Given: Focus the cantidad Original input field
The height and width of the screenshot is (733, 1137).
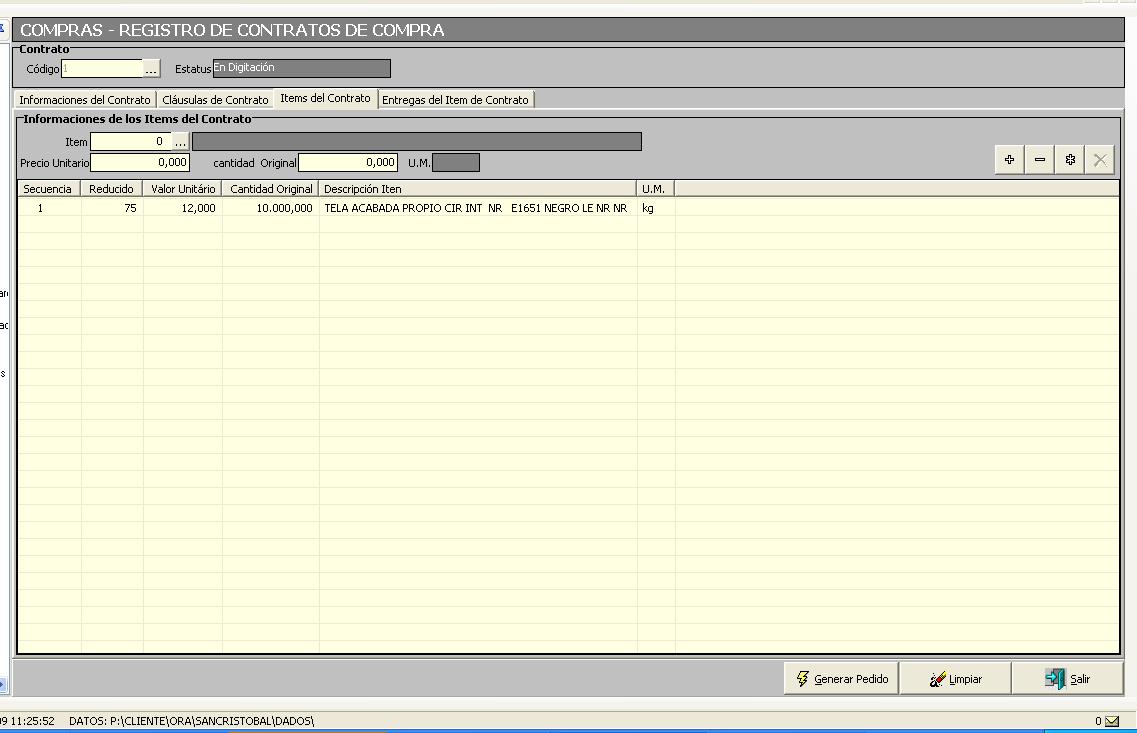Looking at the screenshot, I should click(x=347, y=162).
